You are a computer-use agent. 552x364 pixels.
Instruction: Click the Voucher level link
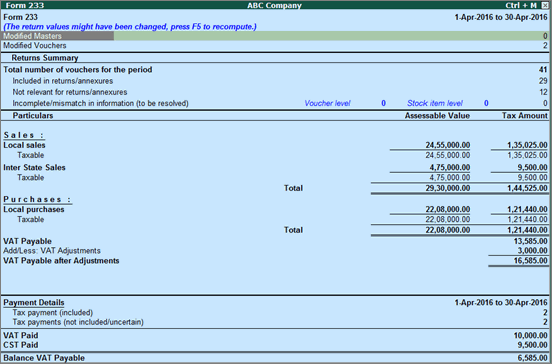[x=327, y=103]
